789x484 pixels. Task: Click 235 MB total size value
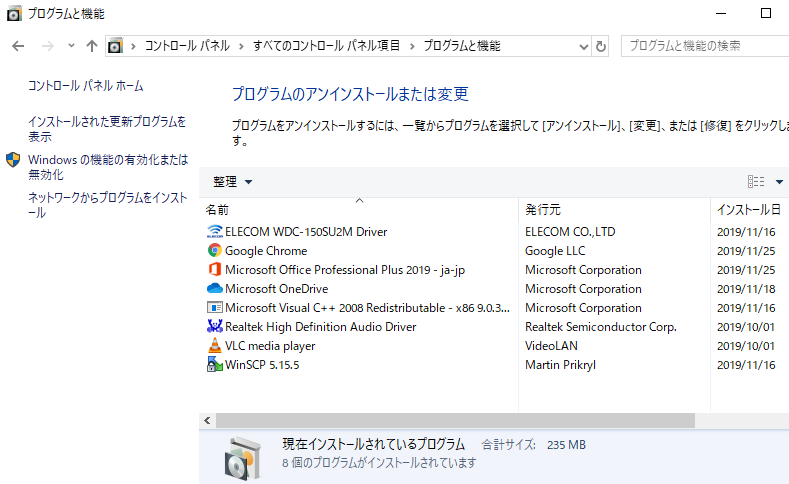(566, 445)
